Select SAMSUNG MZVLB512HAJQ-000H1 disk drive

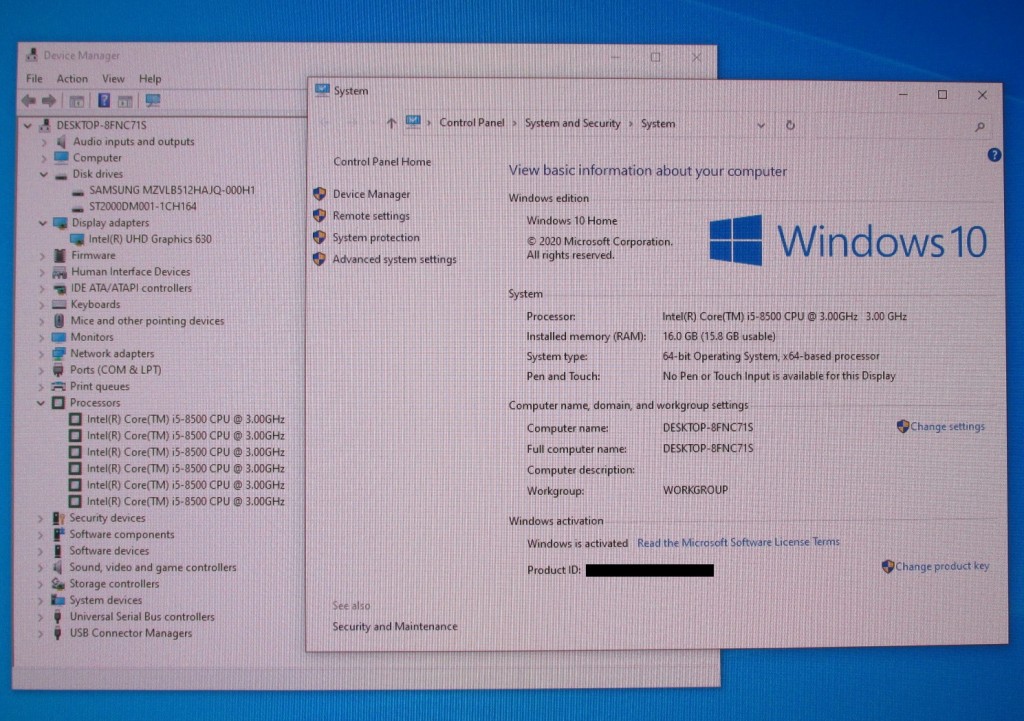[172, 190]
